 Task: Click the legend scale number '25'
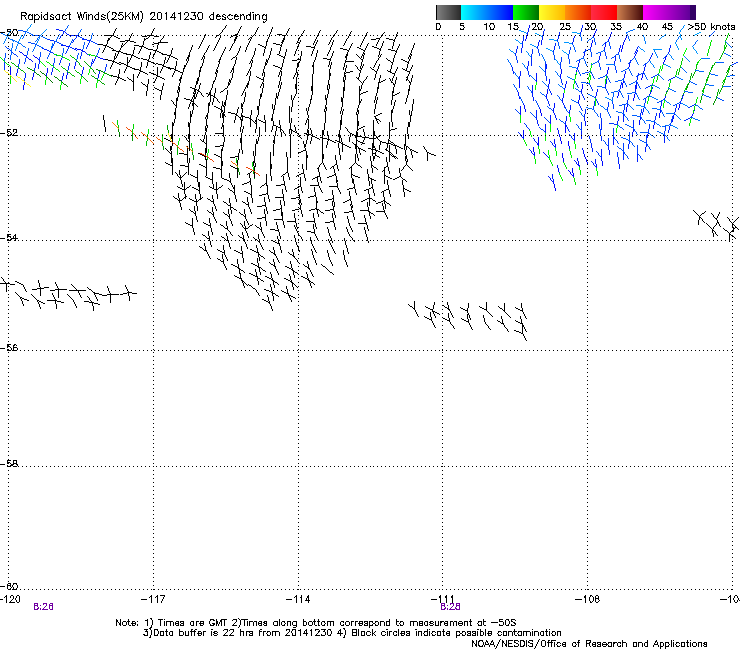coord(565,27)
